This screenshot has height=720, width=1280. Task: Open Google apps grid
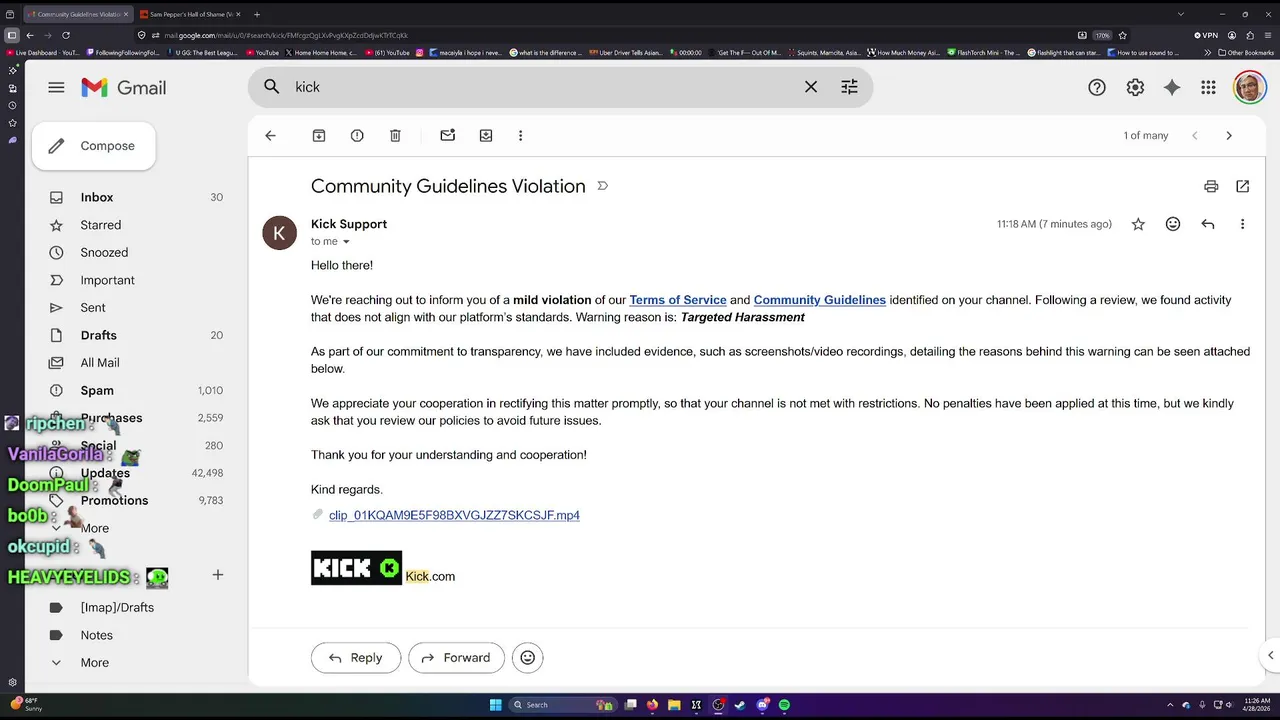(x=1208, y=87)
